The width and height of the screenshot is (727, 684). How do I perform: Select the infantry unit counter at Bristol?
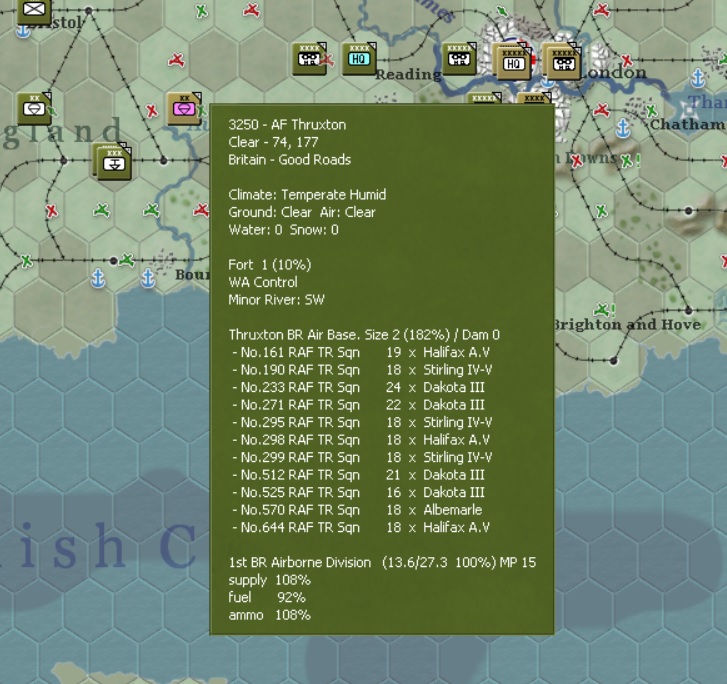coord(34,11)
